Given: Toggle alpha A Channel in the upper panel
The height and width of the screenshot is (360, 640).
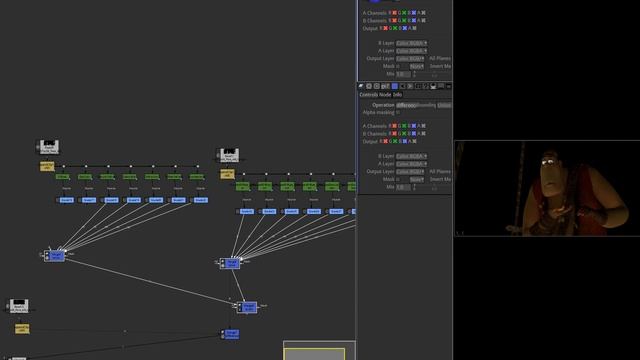Looking at the screenshot, I should click(x=423, y=13).
